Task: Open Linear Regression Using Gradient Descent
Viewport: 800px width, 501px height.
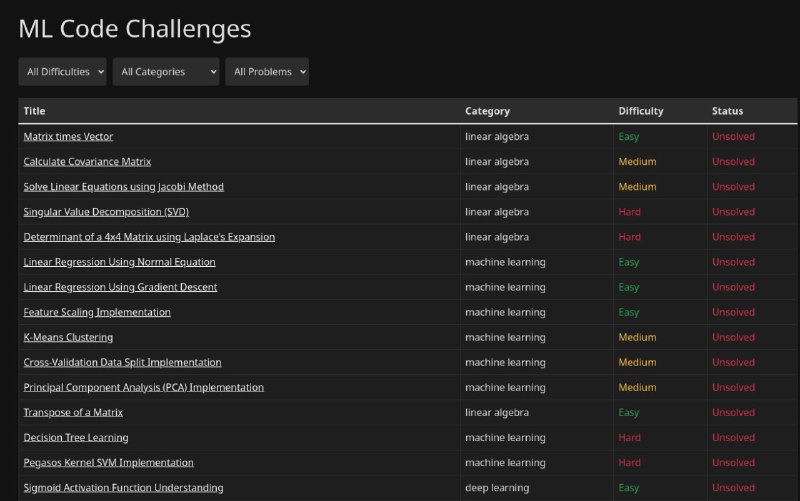Action: click(120, 287)
